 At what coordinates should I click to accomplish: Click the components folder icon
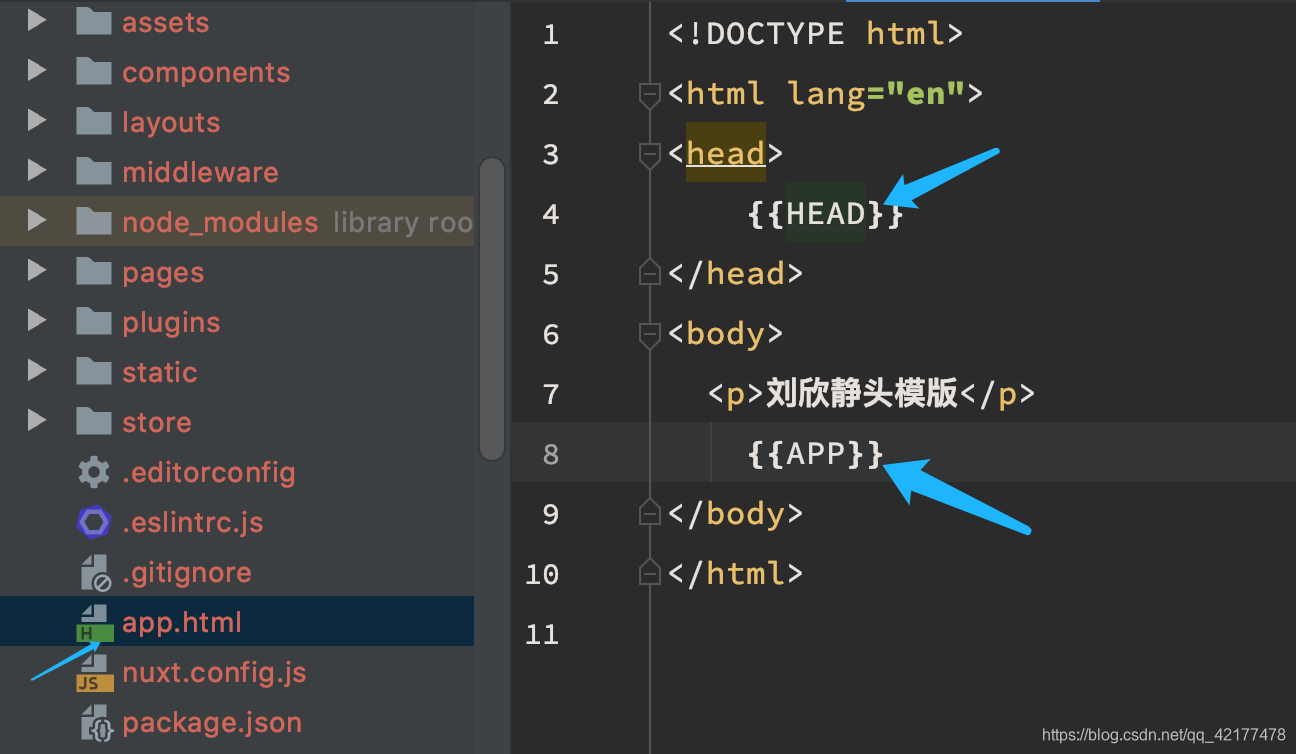pos(94,70)
